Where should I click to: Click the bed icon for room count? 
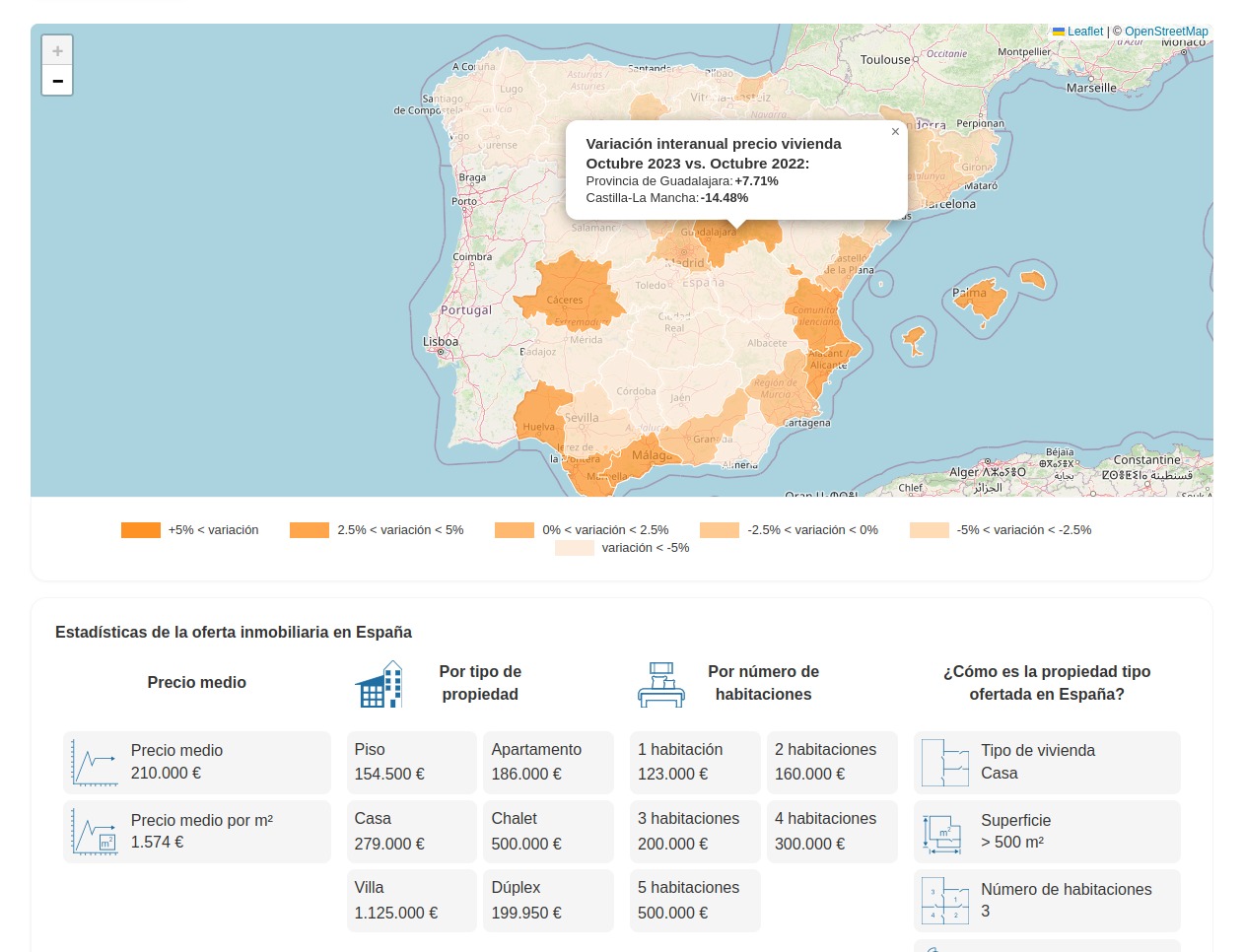tap(661, 684)
